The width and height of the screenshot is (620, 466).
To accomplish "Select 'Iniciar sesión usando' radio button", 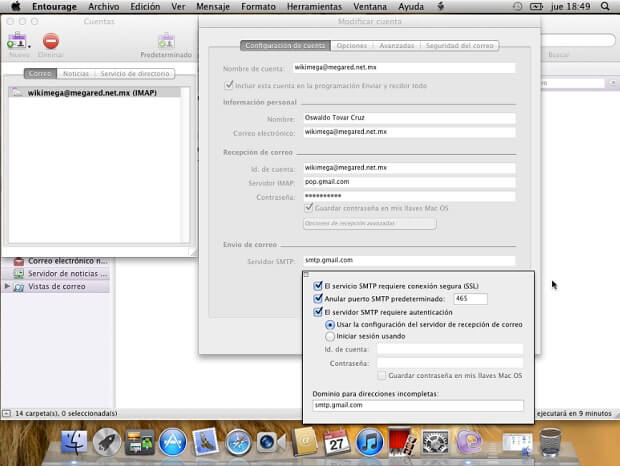I will point(330,336).
